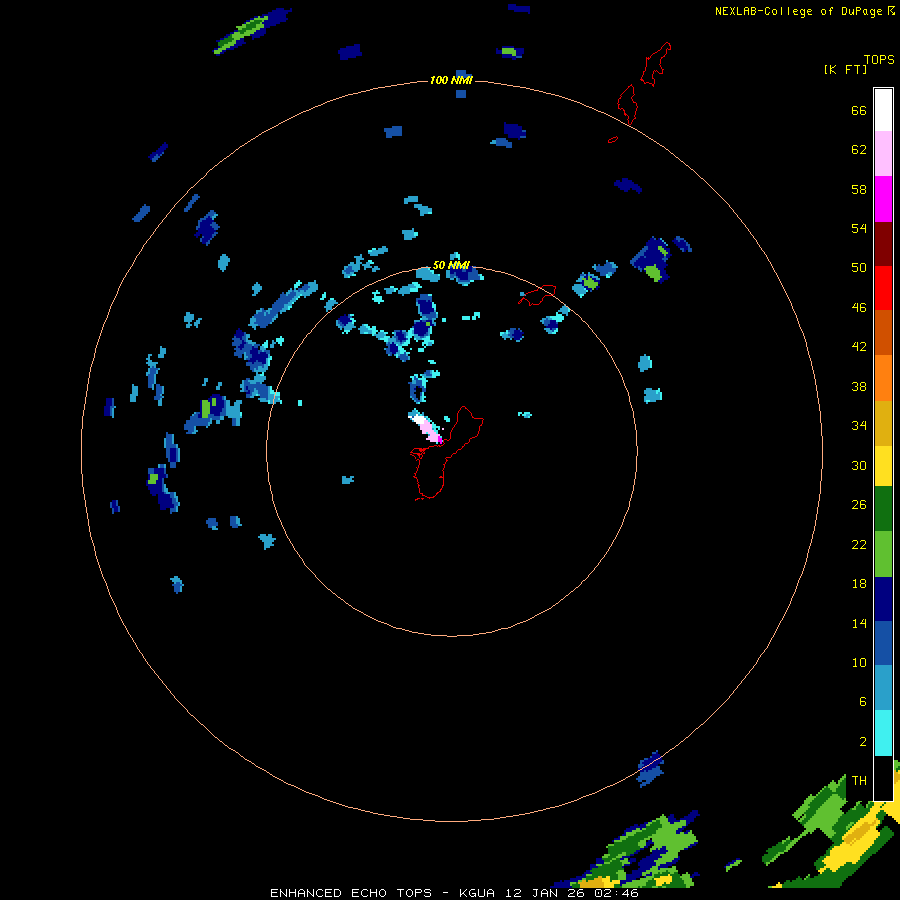900x900 pixels.
Task: Click the black TH threshold swatch
Action: point(883,778)
